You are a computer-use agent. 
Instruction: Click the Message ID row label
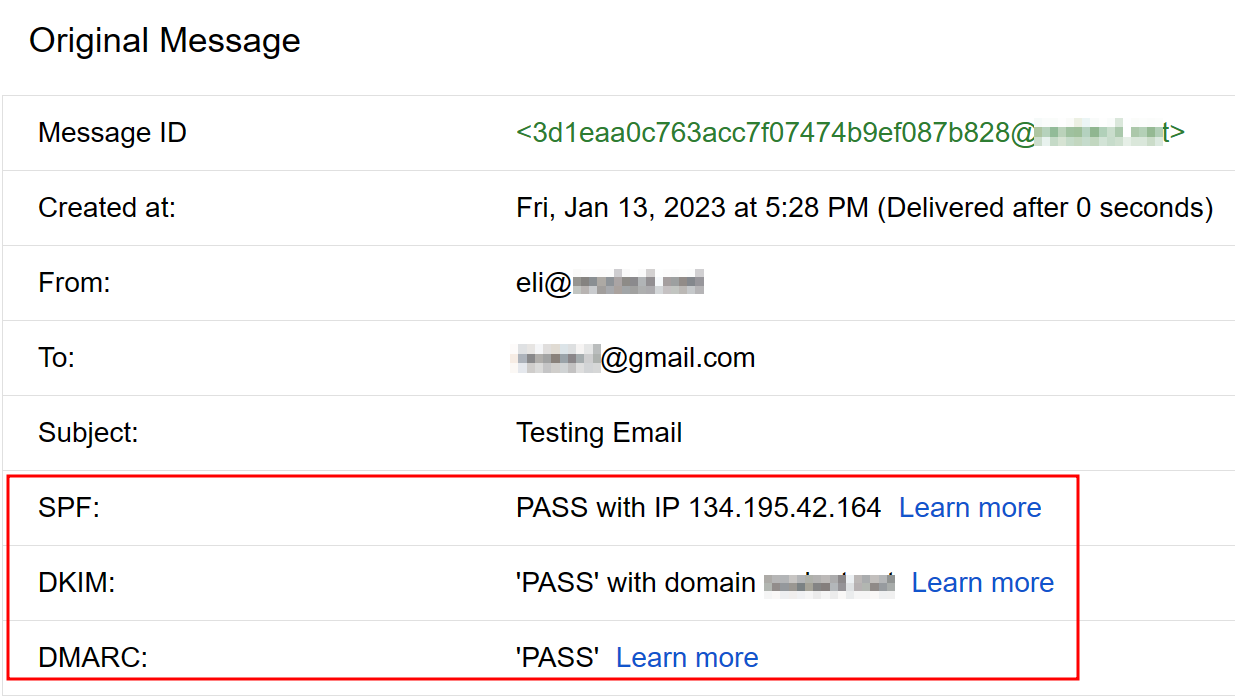[x=112, y=133]
